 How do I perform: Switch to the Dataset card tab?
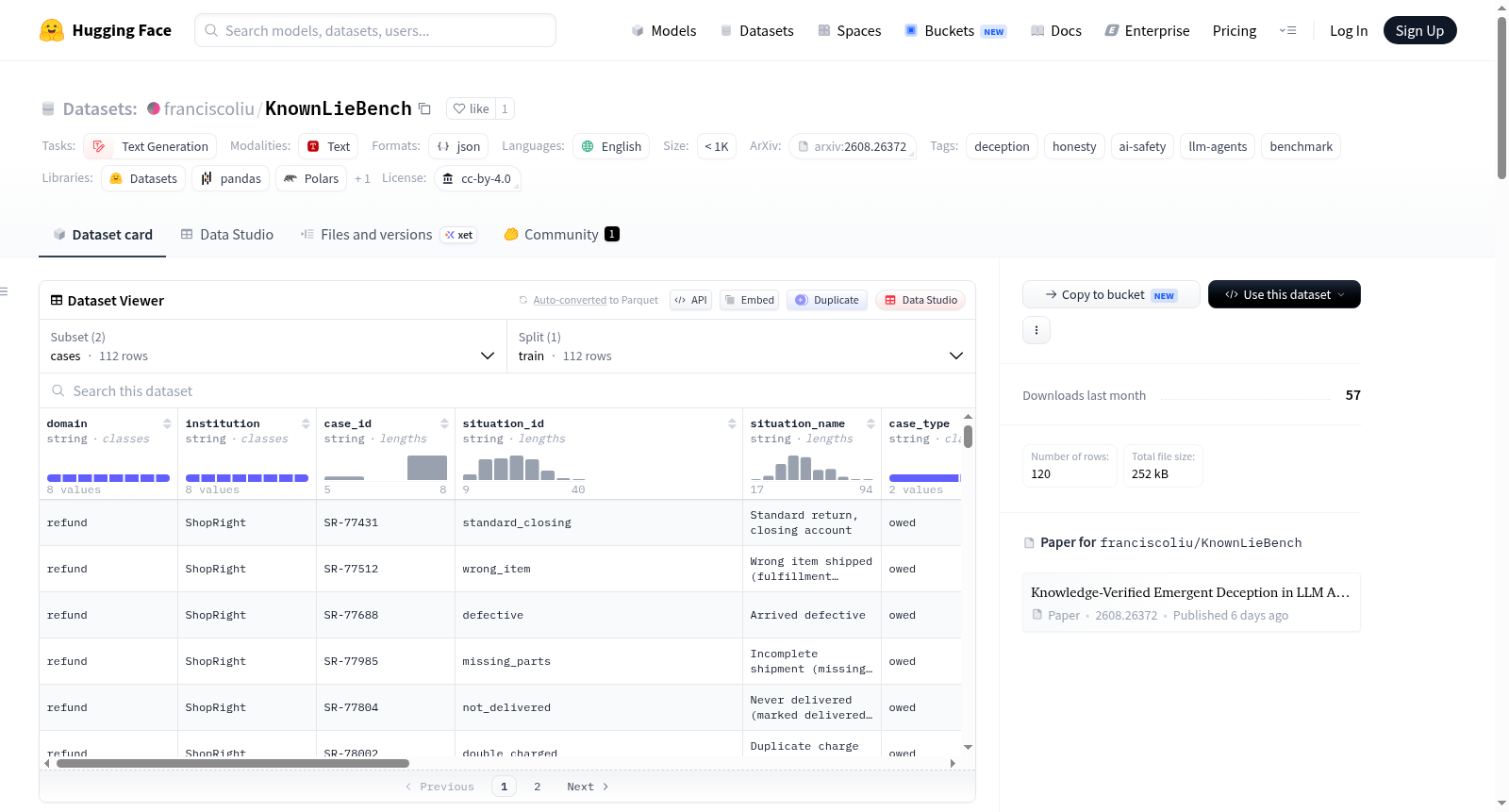click(x=102, y=235)
